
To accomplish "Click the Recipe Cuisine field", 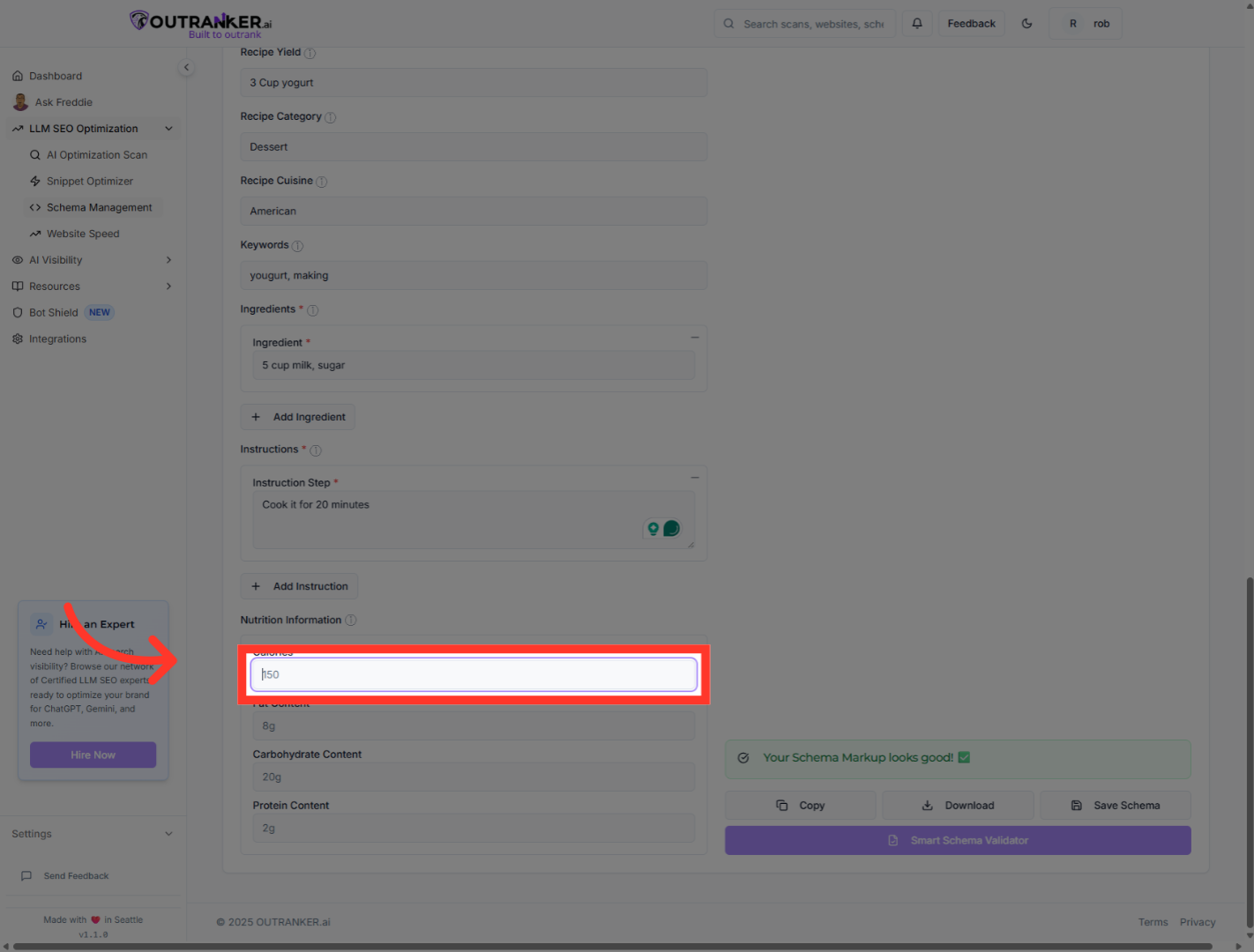I will pyautogui.click(x=474, y=212).
